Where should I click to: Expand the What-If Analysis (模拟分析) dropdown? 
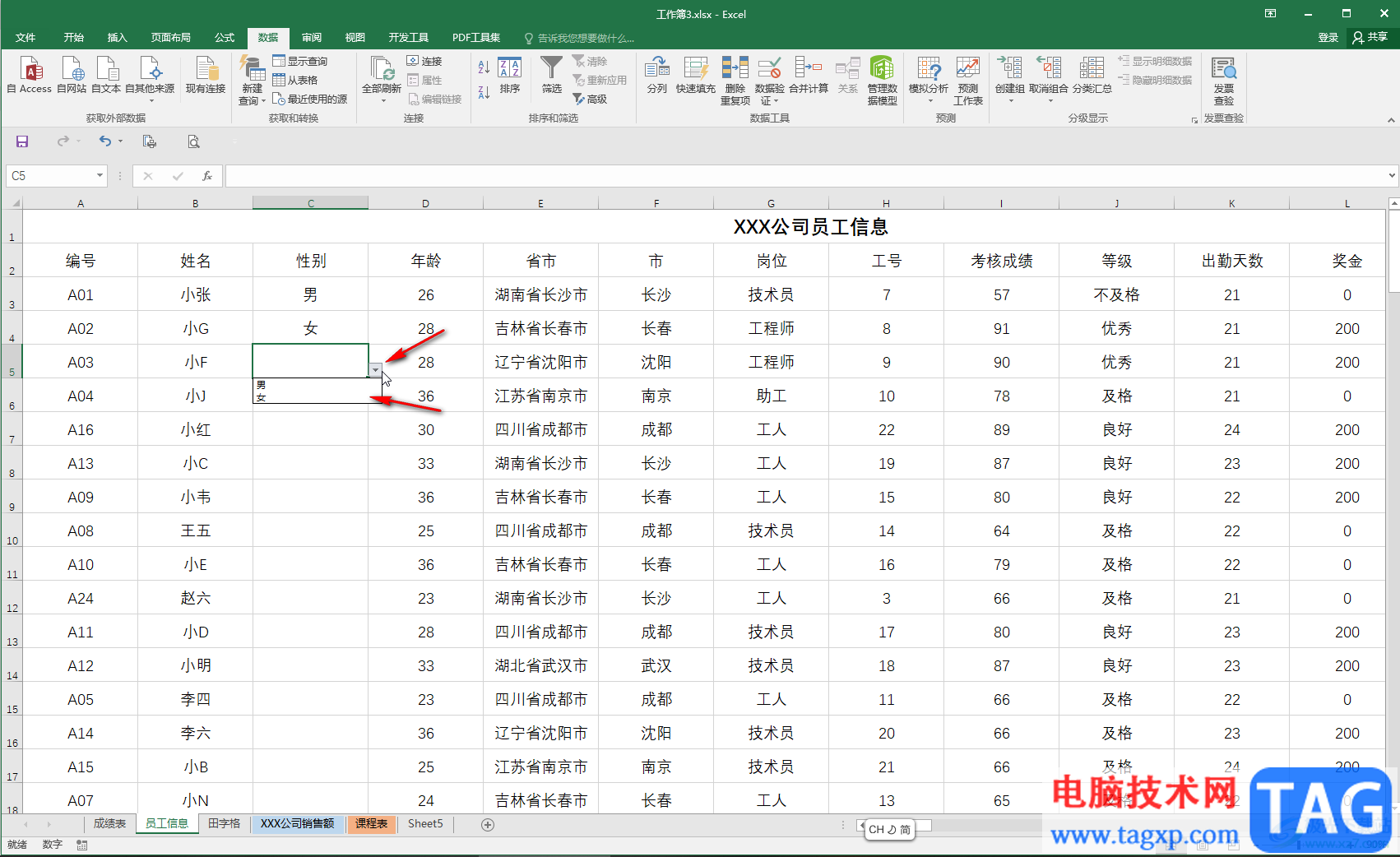[x=929, y=100]
